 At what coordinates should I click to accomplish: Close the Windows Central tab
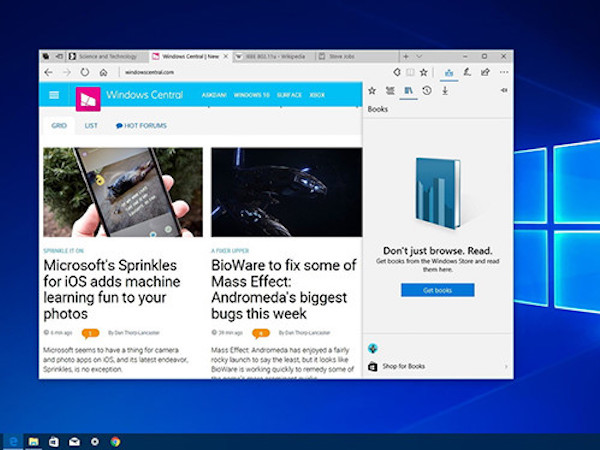point(226,56)
